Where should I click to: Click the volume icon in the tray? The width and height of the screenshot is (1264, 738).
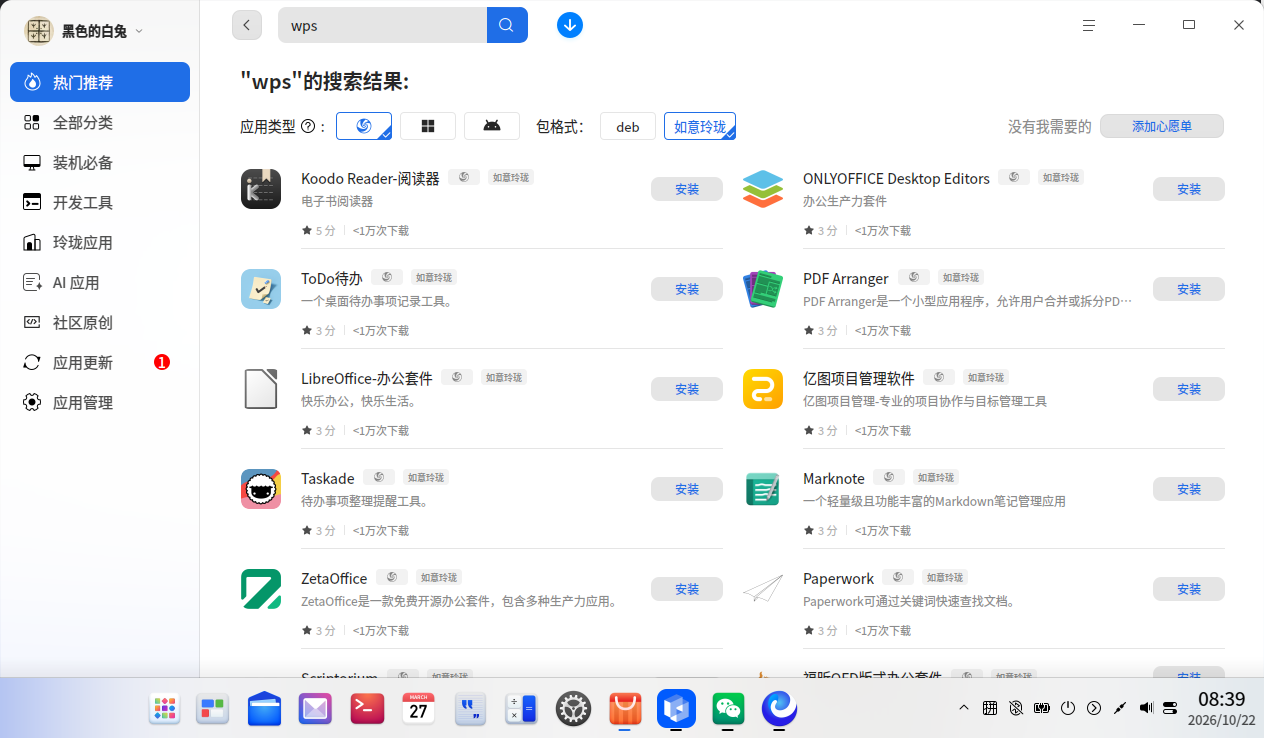(x=1146, y=708)
